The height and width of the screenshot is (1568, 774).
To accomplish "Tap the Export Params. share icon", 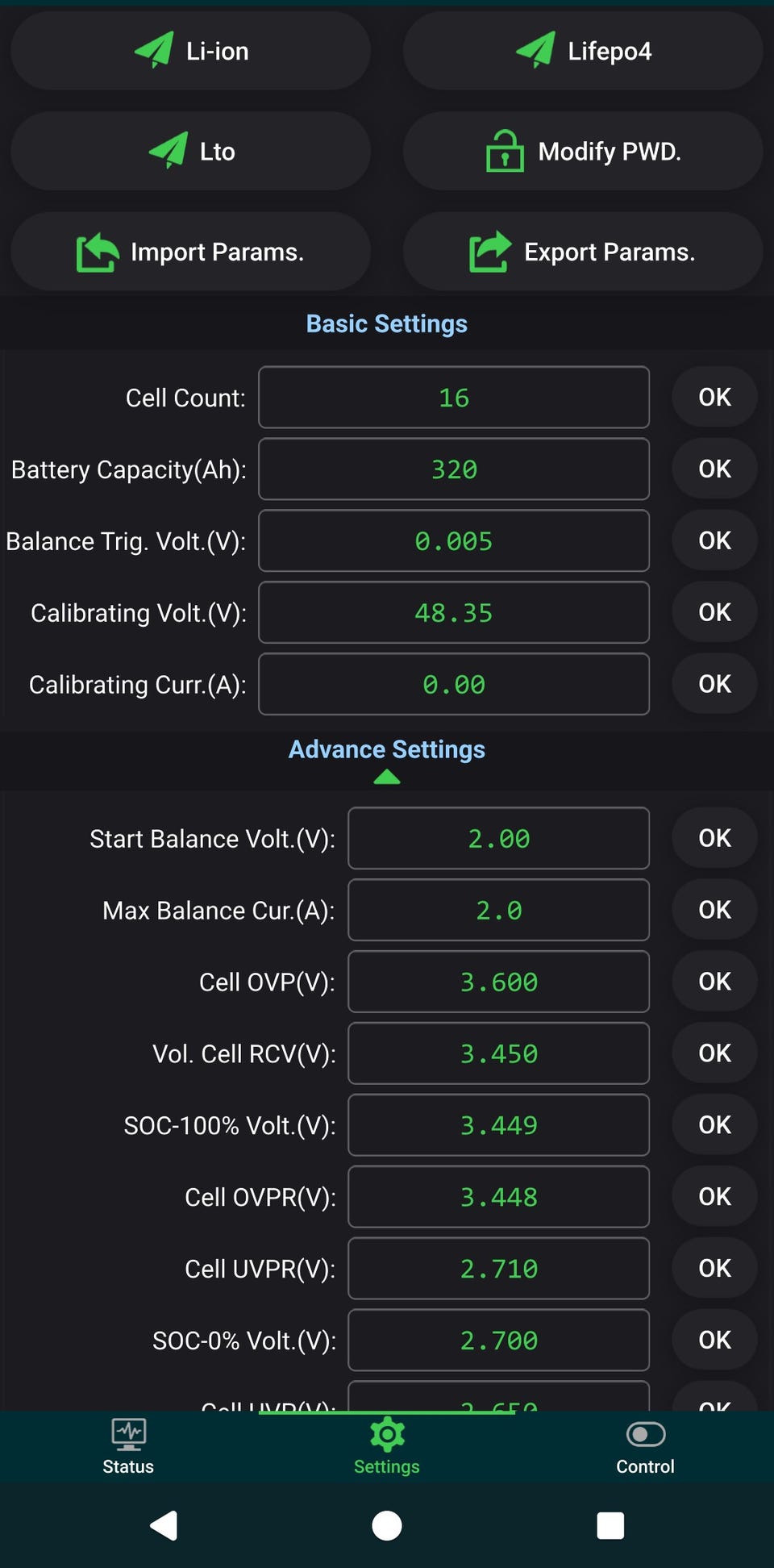I will click(490, 252).
